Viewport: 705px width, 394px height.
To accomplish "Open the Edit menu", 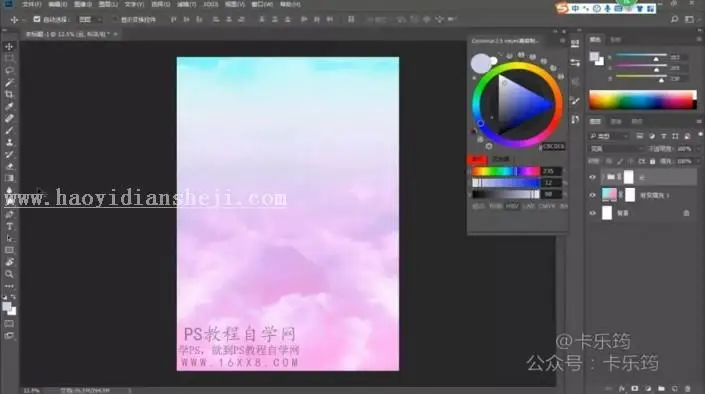I will click(x=58, y=4).
